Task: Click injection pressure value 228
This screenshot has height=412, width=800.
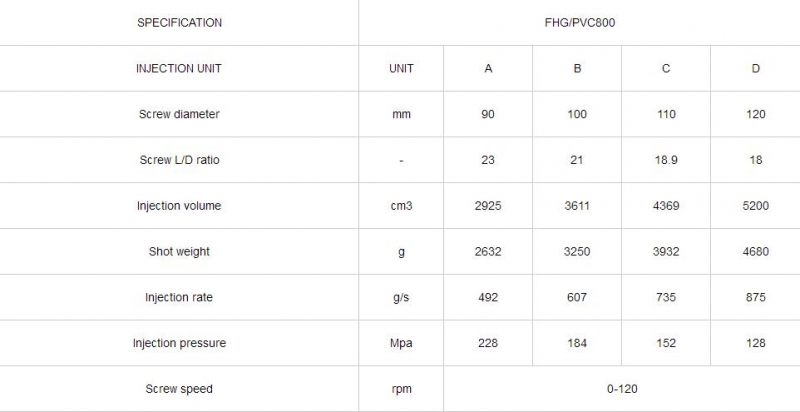Action: 488,343
